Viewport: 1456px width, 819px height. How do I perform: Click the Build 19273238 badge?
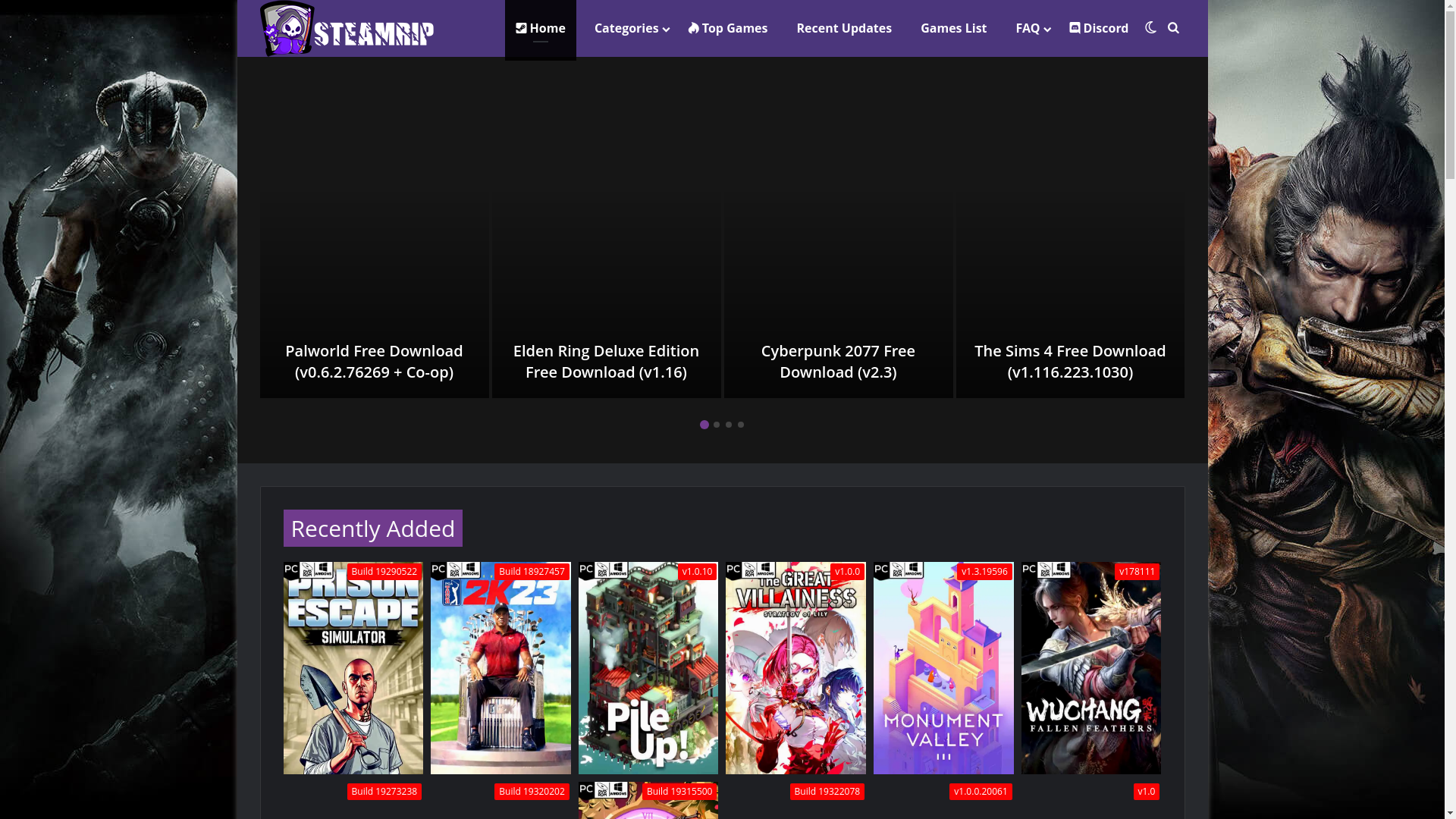[x=384, y=792]
